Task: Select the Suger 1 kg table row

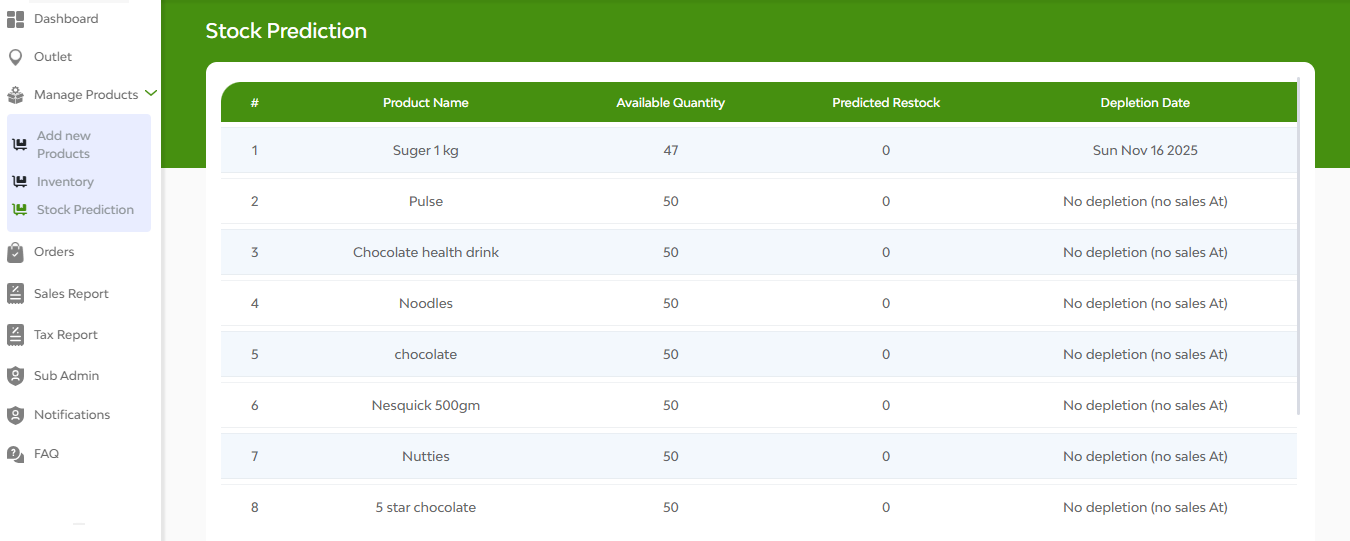Action: [x=759, y=150]
